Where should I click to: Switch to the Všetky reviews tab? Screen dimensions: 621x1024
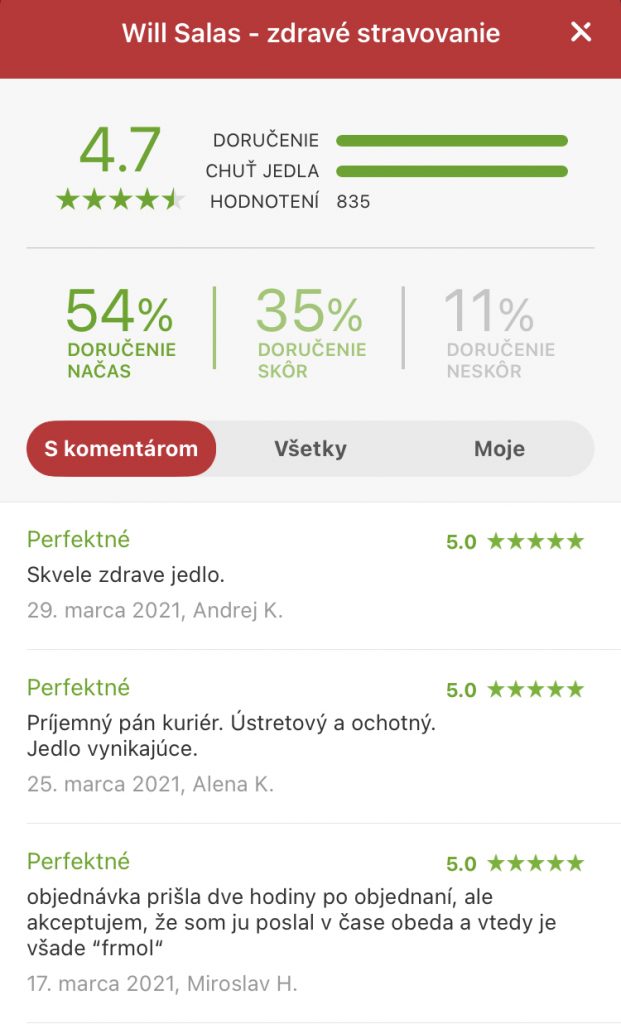(310, 449)
